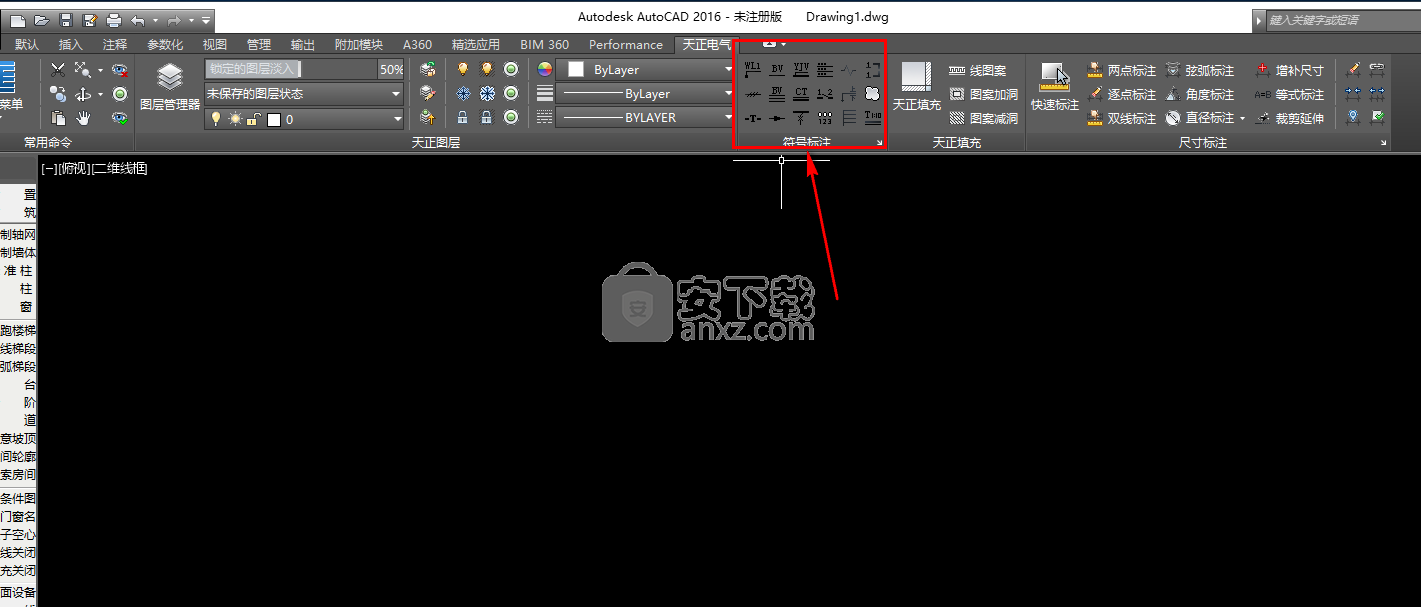Go to the 输出 ribbon tab
This screenshot has height=607, width=1421.
303,45
